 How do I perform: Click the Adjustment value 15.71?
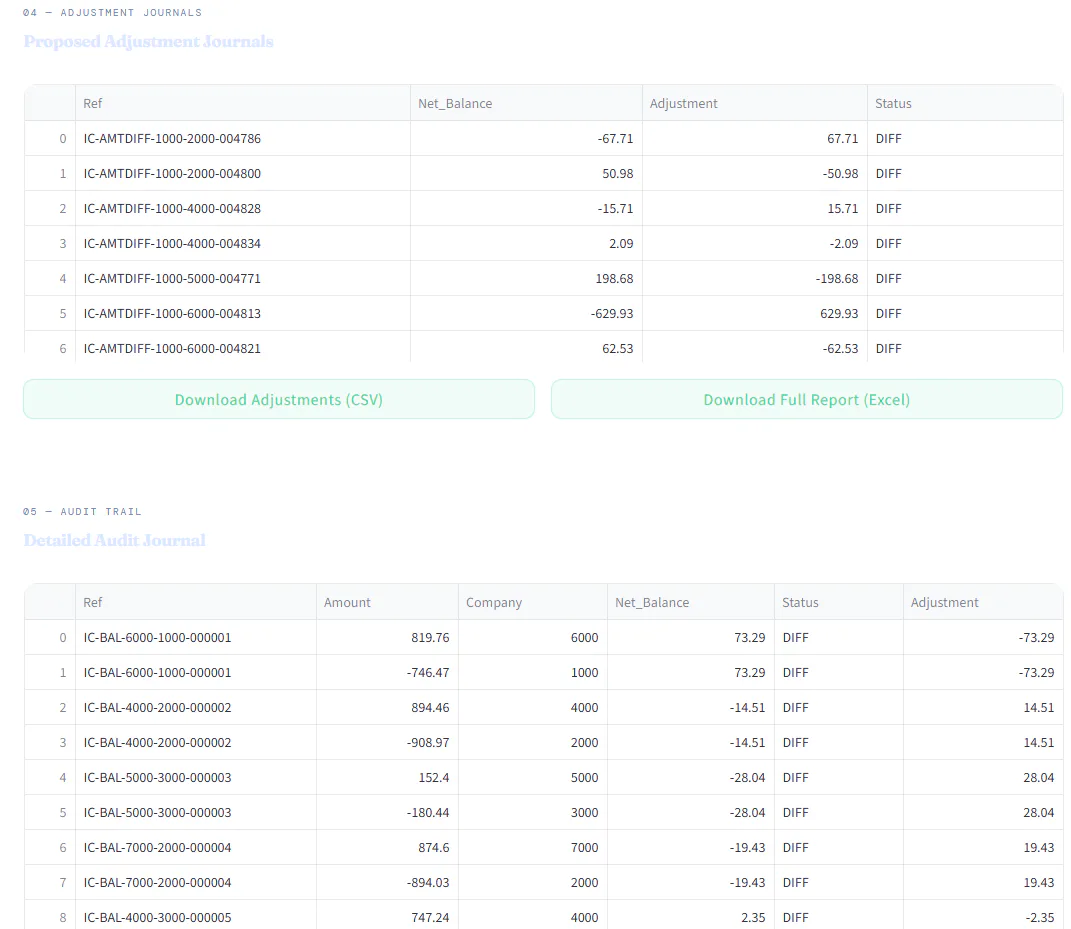click(755, 208)
